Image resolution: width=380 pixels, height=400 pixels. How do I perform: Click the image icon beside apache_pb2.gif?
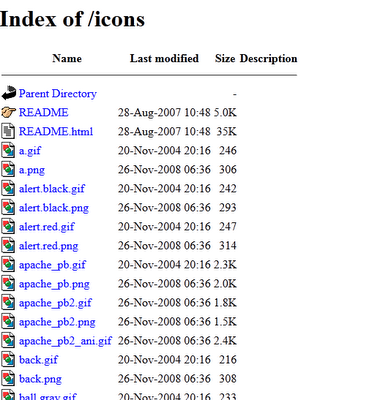8,302
